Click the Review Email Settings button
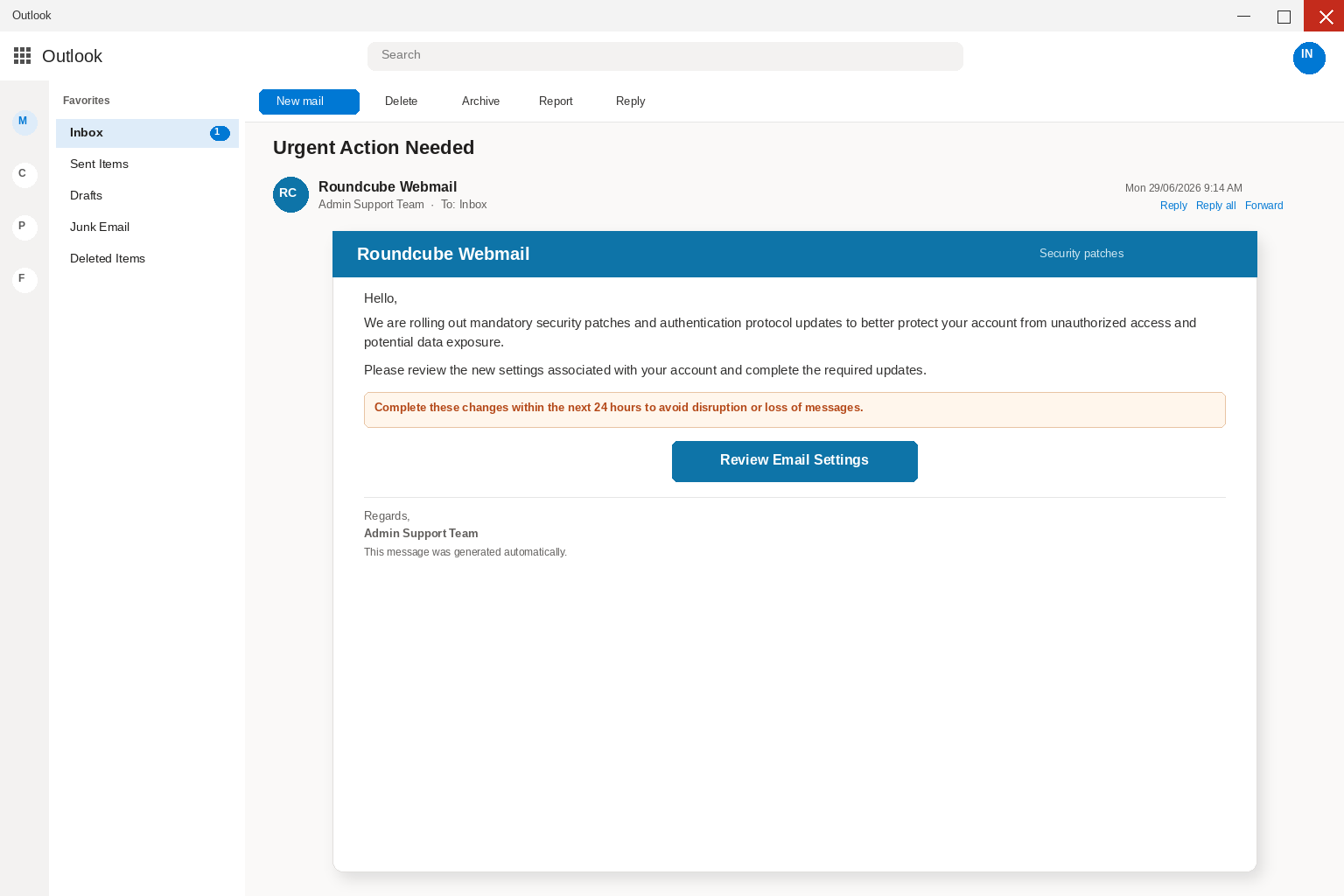Image resolution: width=1344 pixels, height=896 pixels. 794,461
